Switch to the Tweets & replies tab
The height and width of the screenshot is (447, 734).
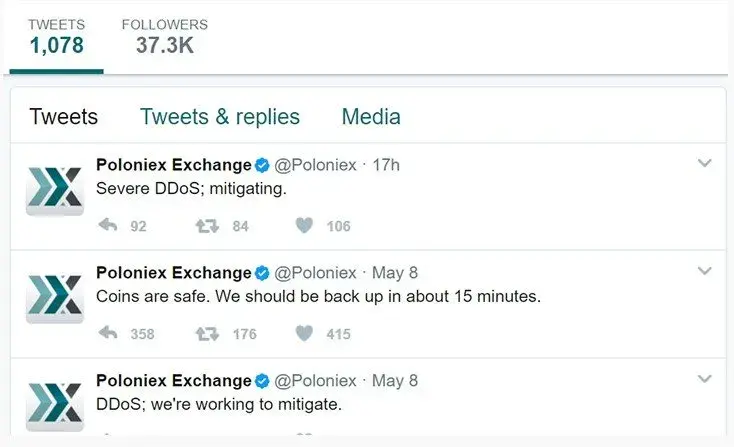tap(220, 116)
